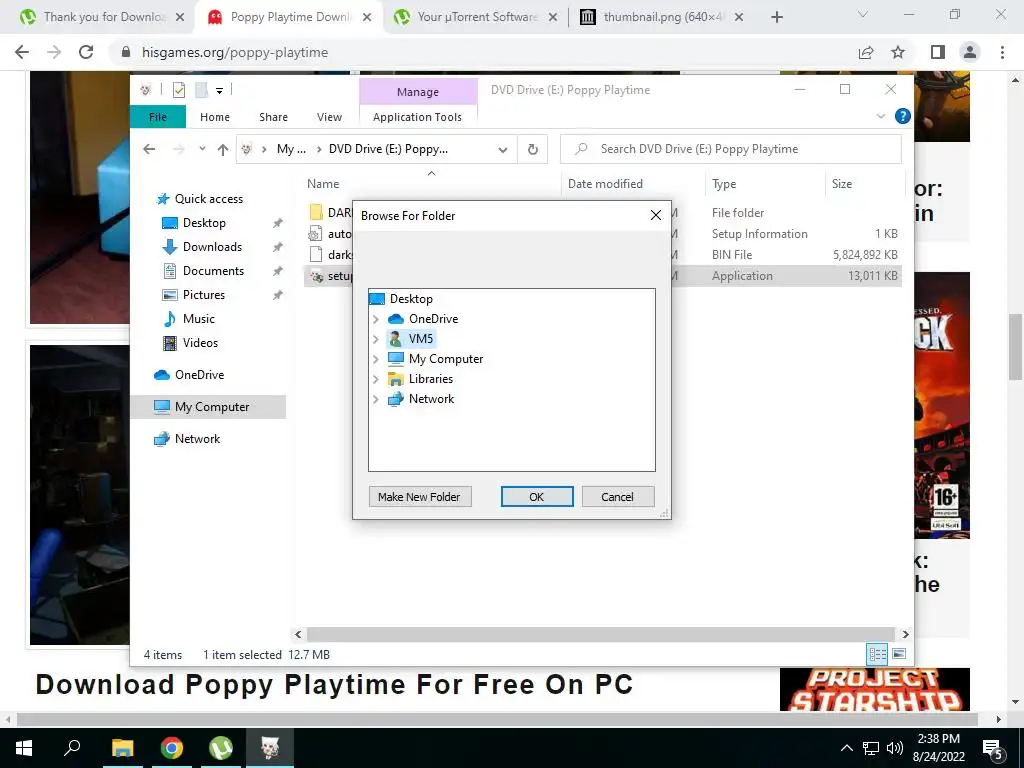This screenshot has width=1024, height=768.
Task: Open Chrome three-dot menu
Action: 1002,52
